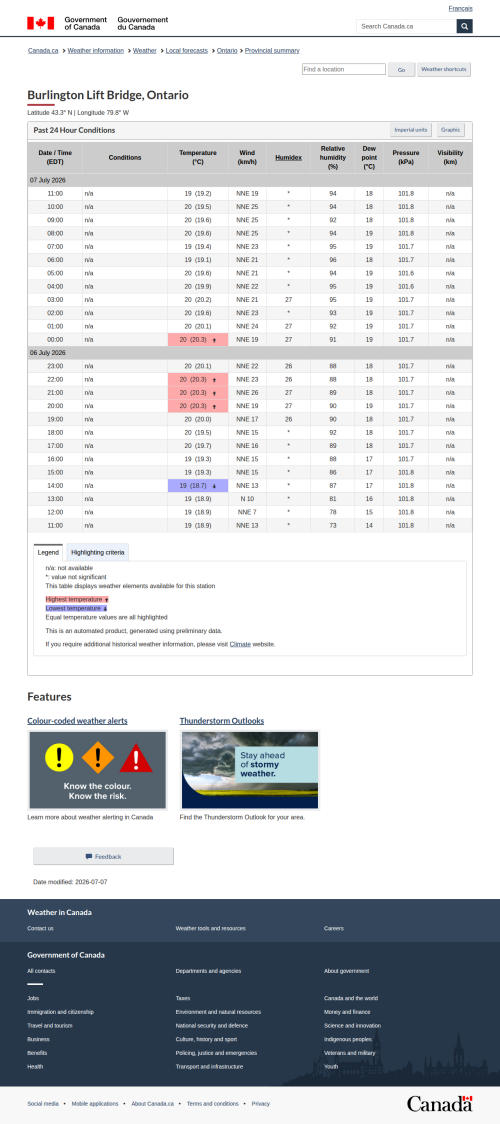Click the Lowest temperature legend swatch
The height and width of the screenshot is (1124, 500).
tap(76, 608)
